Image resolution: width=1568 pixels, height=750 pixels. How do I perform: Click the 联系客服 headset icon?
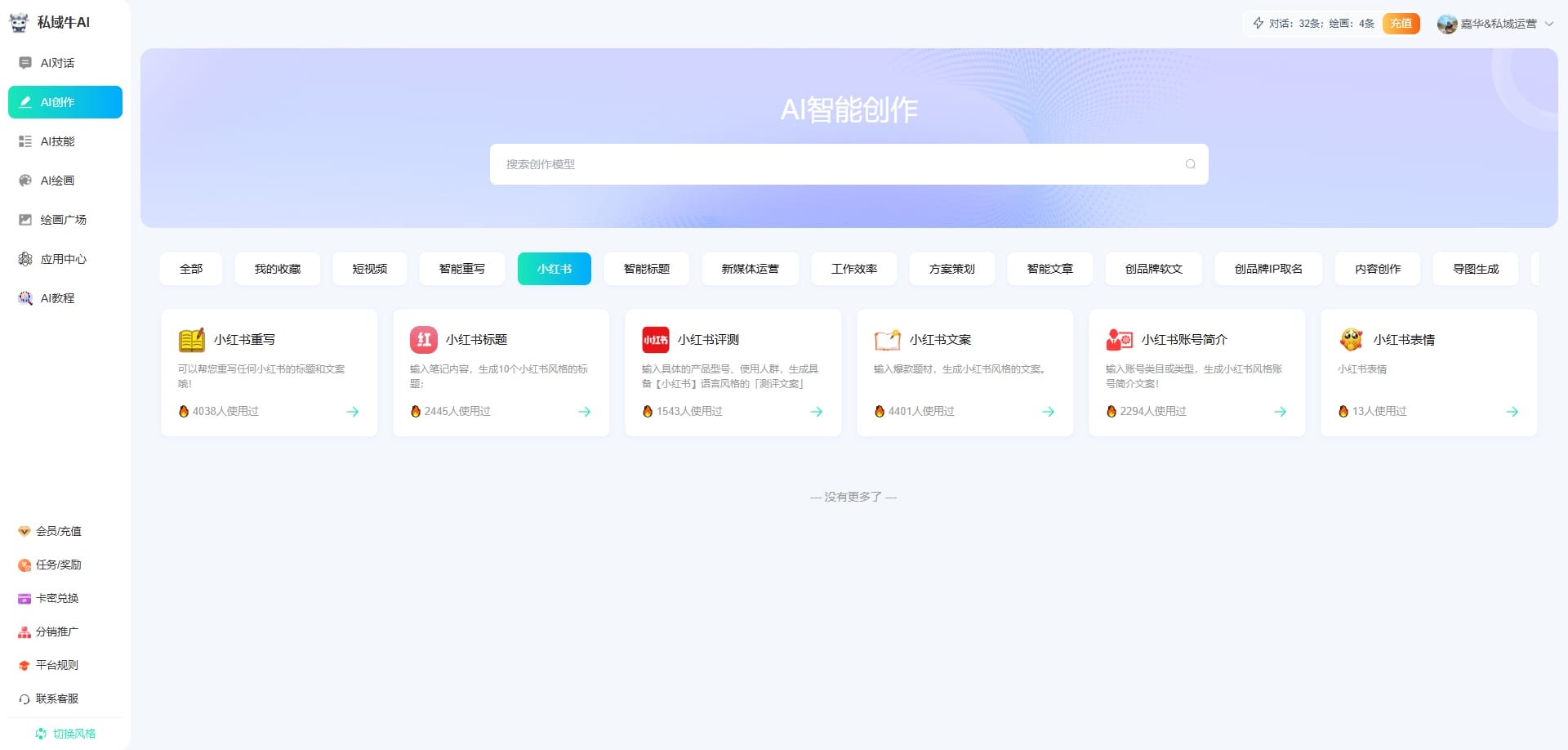tap(24, 699)
